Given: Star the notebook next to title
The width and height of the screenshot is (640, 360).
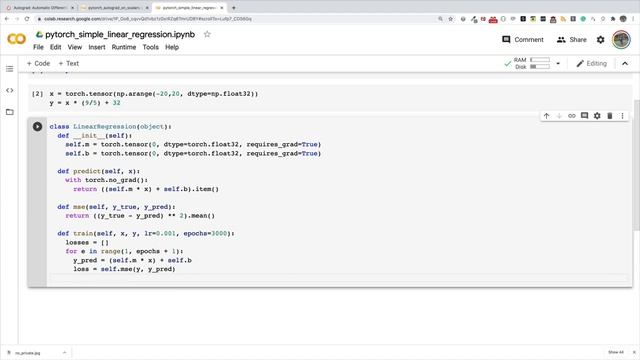Looking at the screenshot, I should 207,34.
